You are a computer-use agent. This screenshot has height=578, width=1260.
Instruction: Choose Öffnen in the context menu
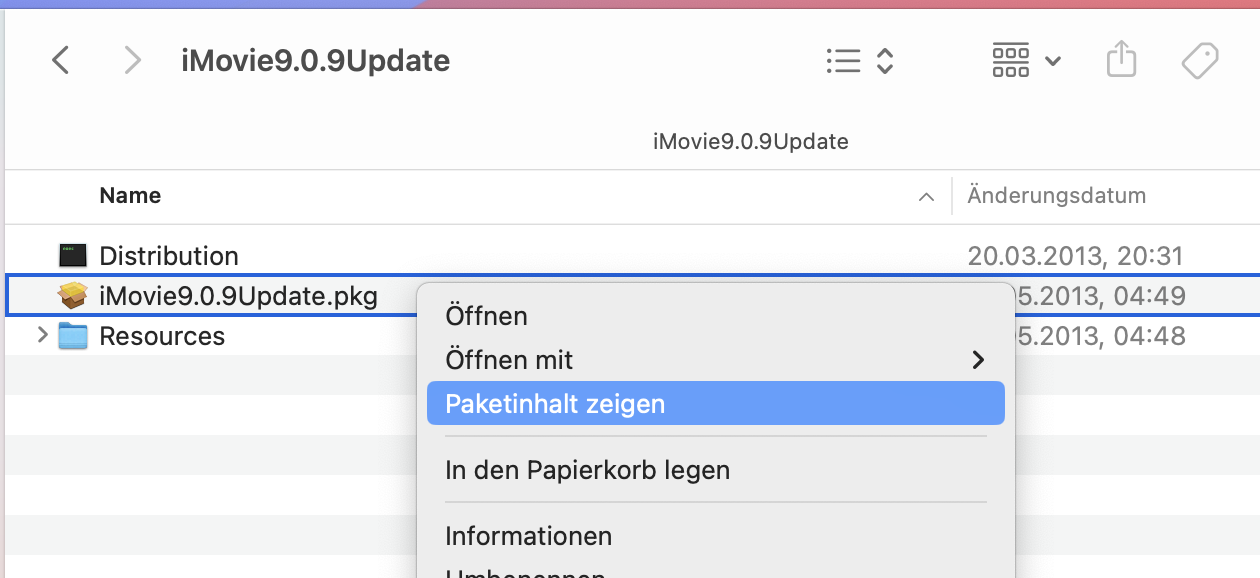coord(486,316)
